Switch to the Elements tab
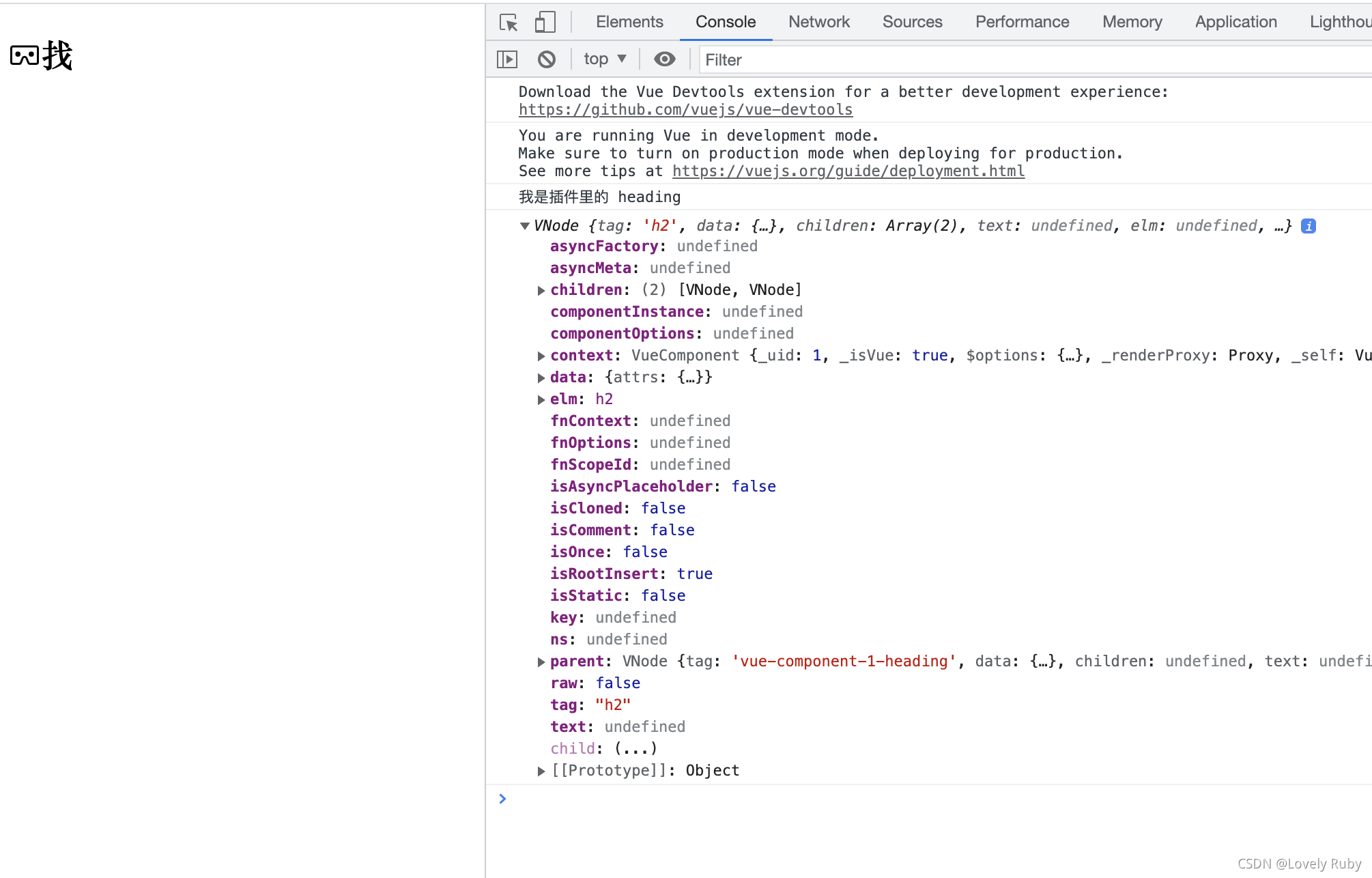 point(629,22)
